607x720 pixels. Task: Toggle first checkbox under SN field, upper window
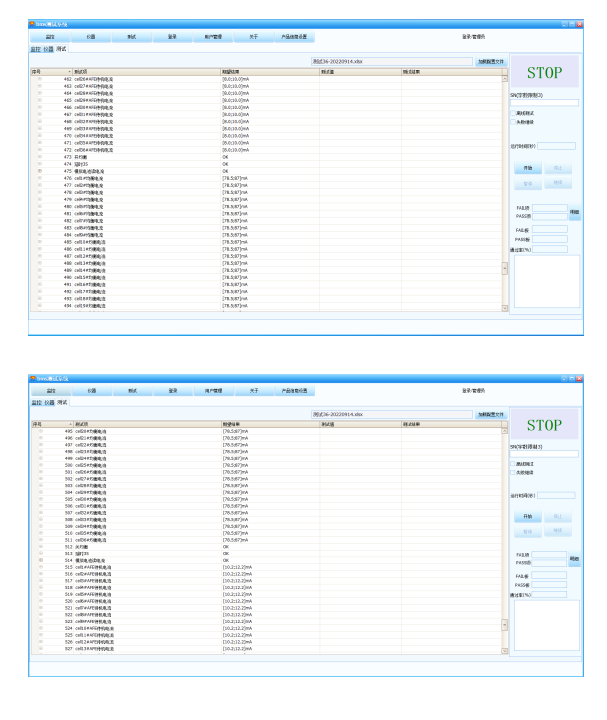tap(514, 113)
